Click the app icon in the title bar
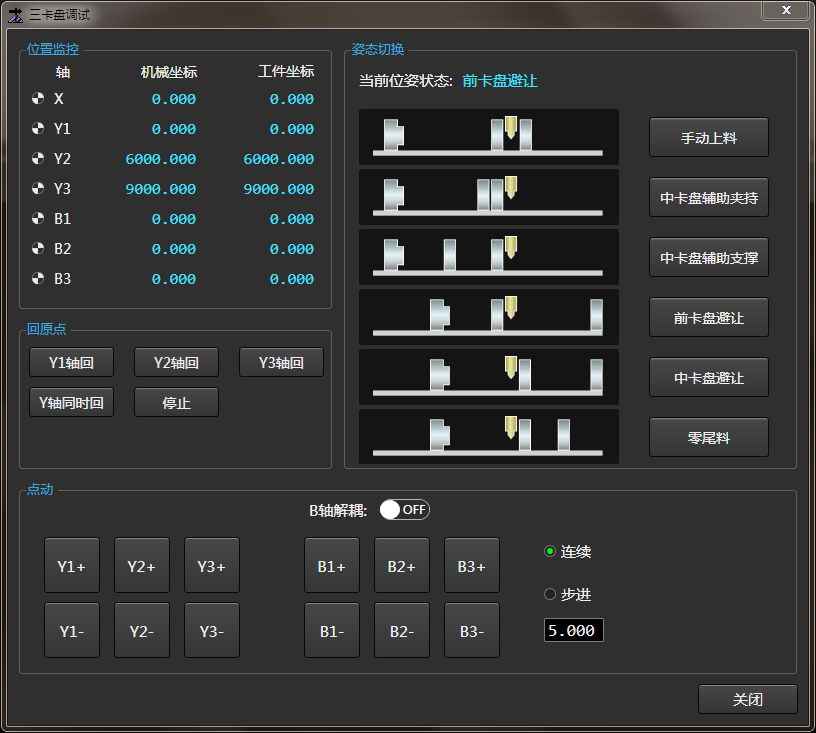816x733 pixels. click(x=15, y=12)
